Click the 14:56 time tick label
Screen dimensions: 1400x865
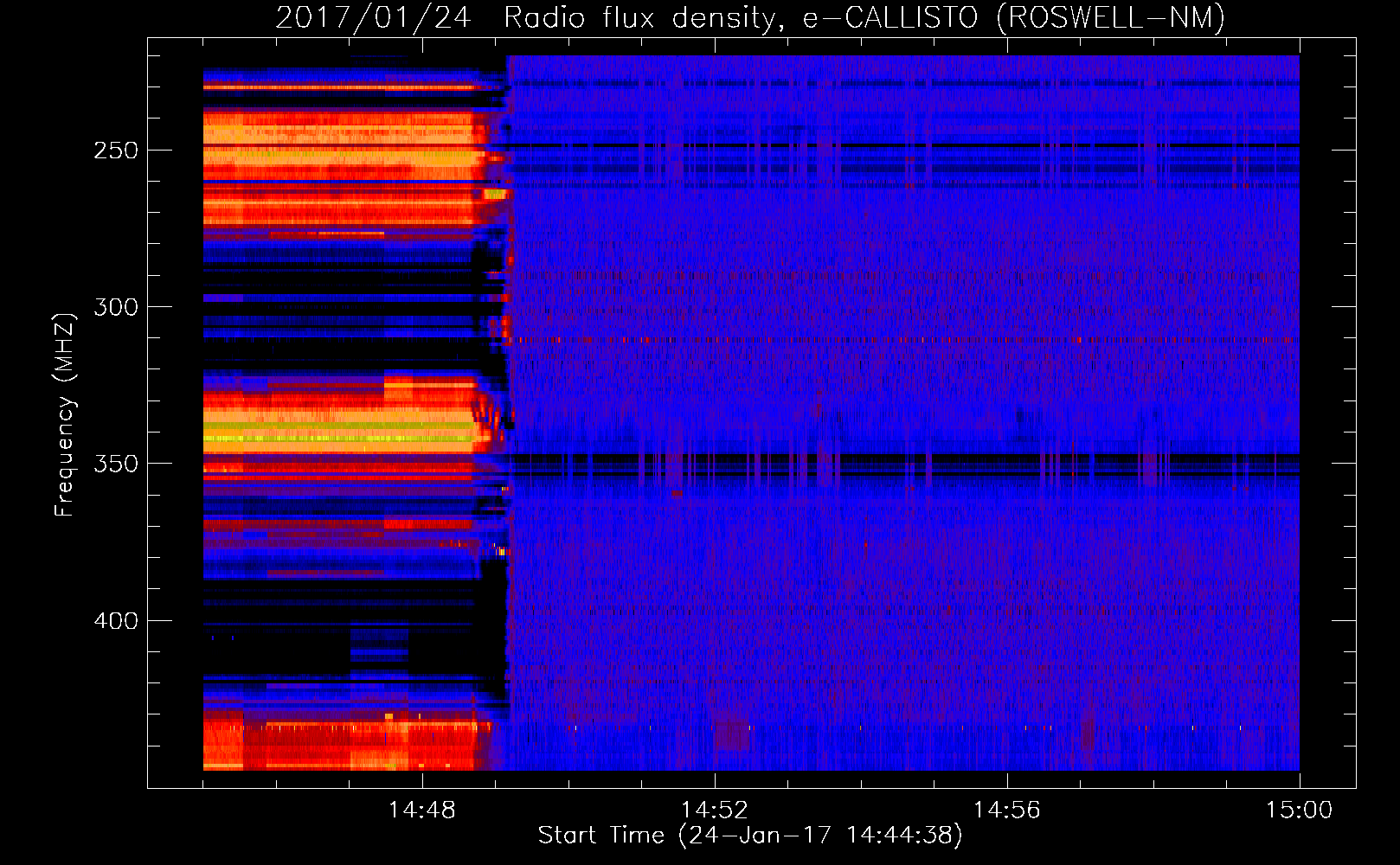click(x=1007, y=811)
